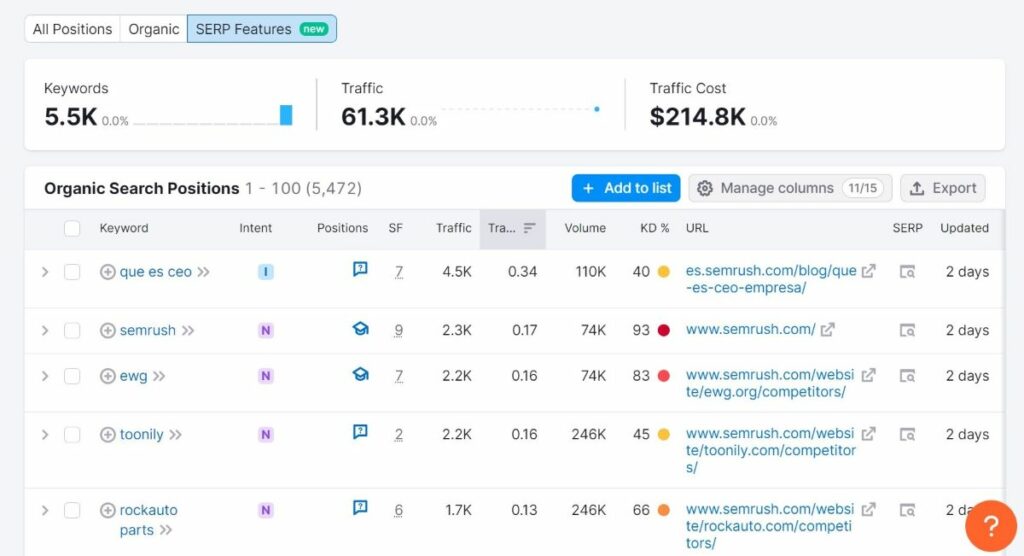
Task: Click the featured snippet icon for toonily
Action: click(360, 432)
